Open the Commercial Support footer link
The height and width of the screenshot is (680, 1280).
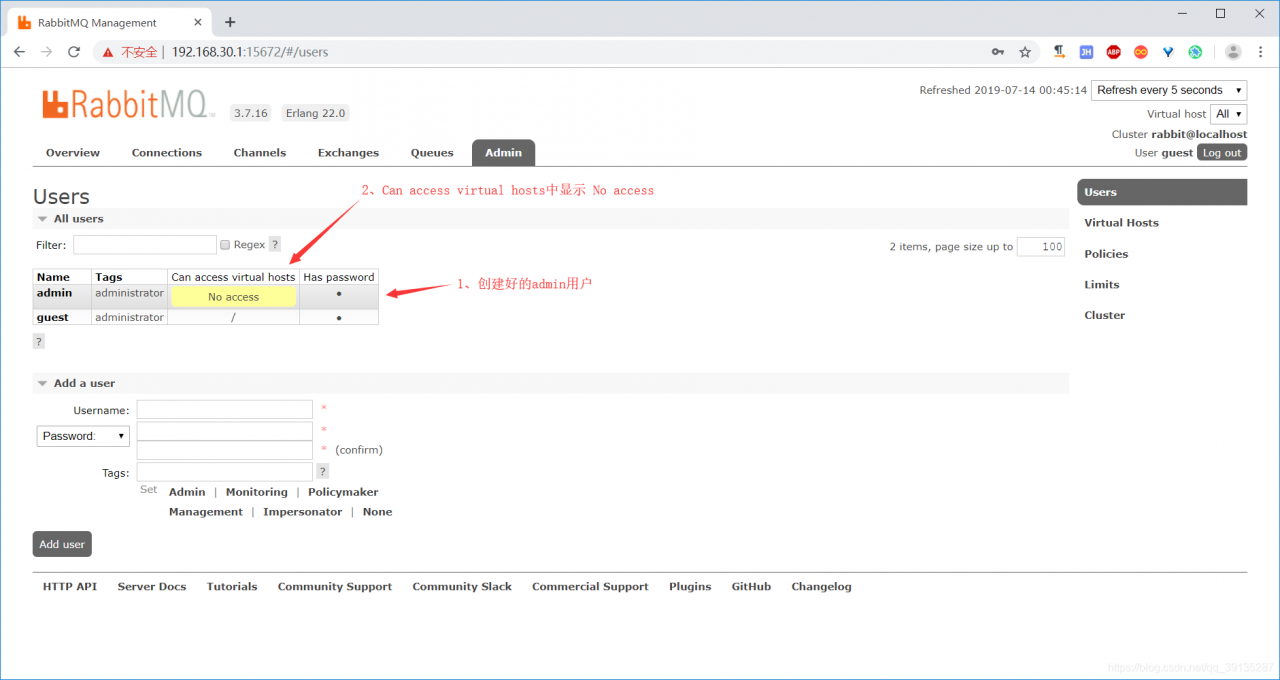[590, 587]
